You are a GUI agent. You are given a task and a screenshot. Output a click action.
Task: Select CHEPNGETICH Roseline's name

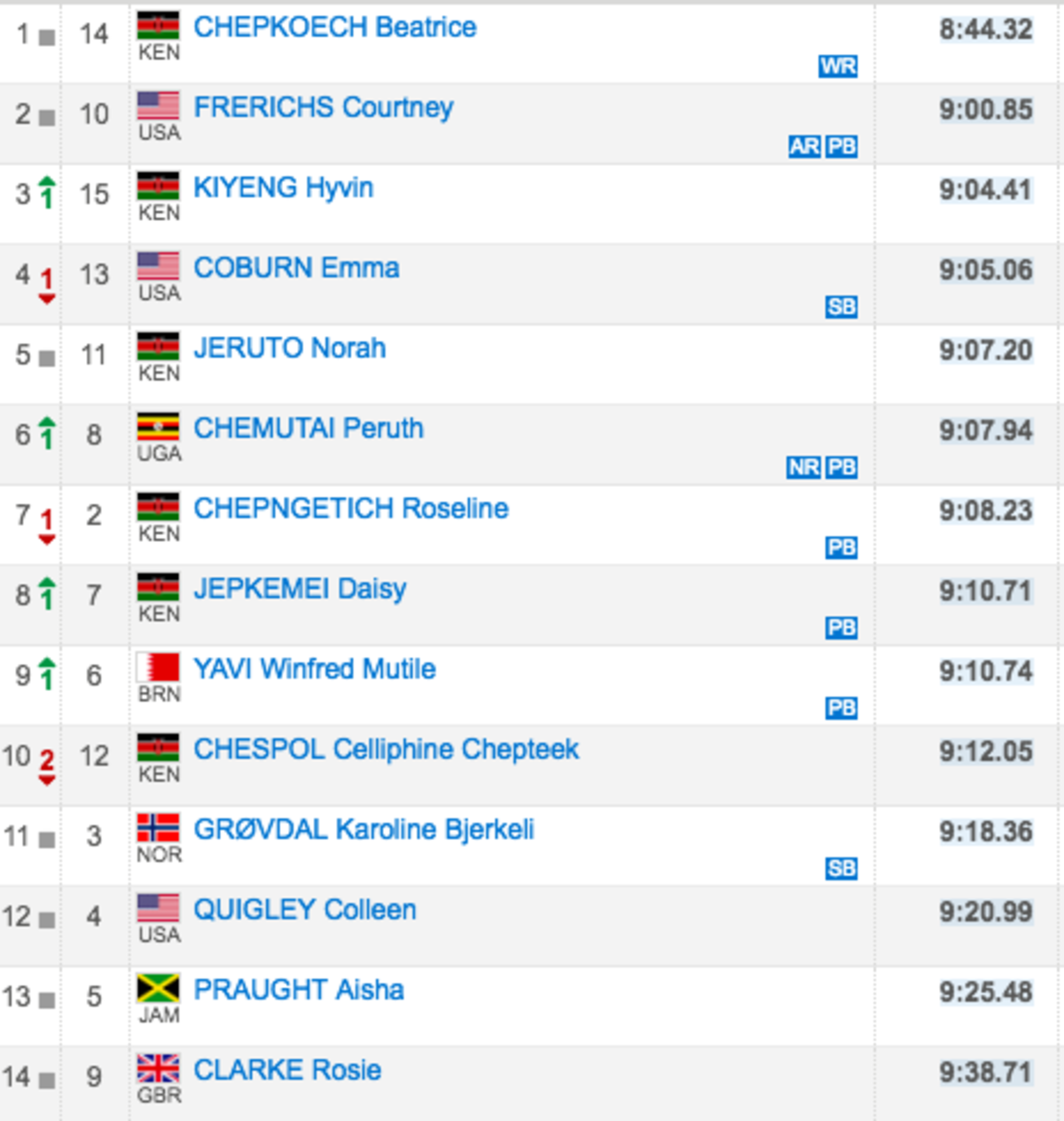[x=351, y=509]
